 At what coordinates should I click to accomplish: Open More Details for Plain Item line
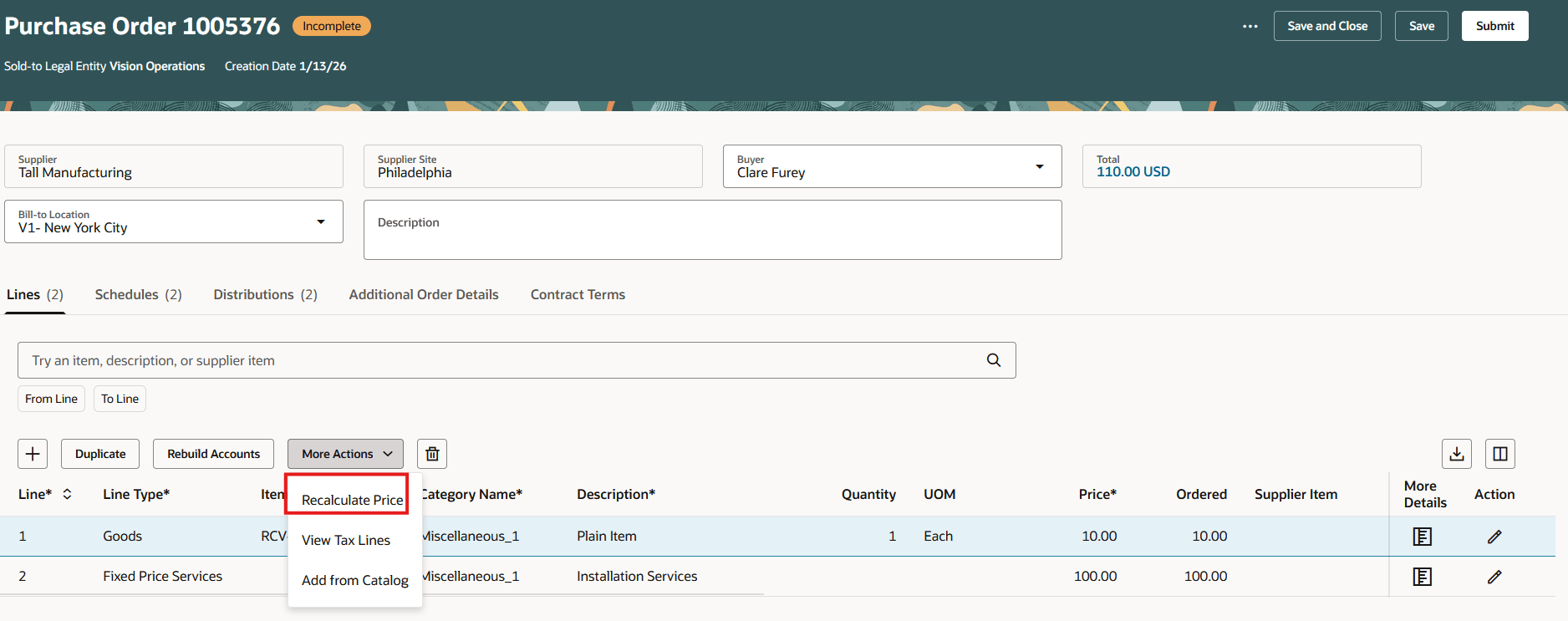tap(1422, 537)
